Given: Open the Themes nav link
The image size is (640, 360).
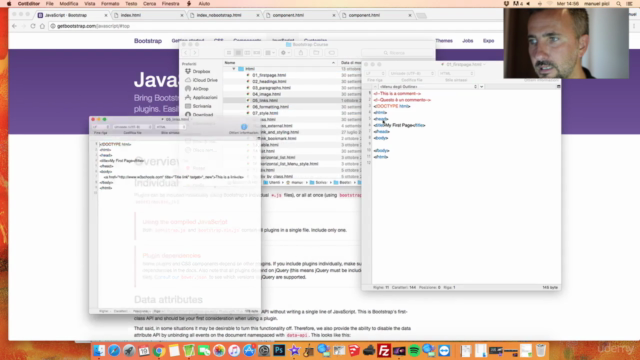Looking at the screenshot, I should click(x=444, y=41).
